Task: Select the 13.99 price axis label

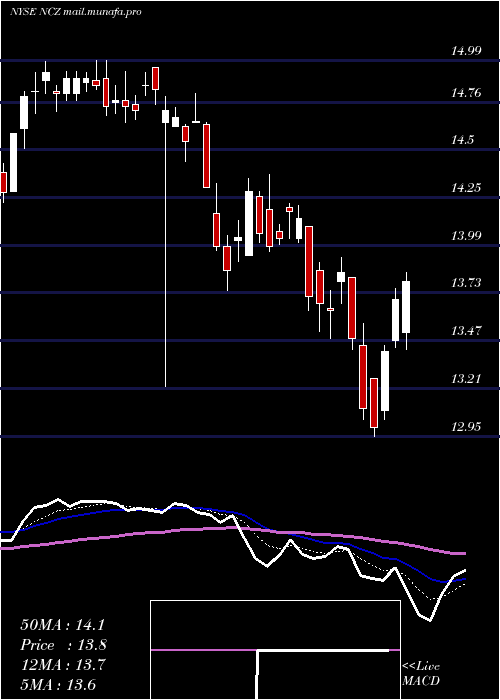Action: (466, 235)
